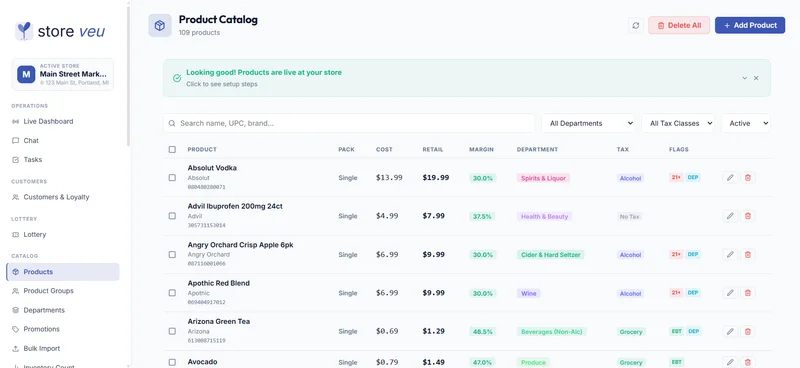This screenshot has height=368, width=800.
Task: Click the Product Catalog box icon
Action: pyautogui.click(x=160, y=26)
